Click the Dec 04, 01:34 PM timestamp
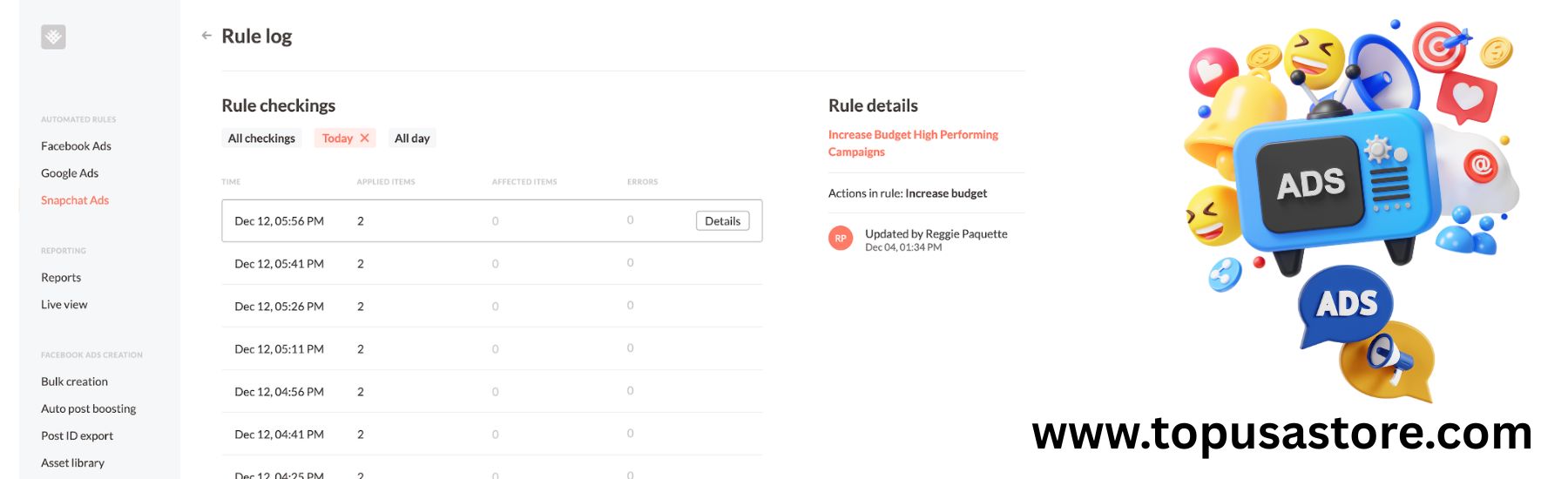The width and height of the screenshot is (1568, 479). click(x=903, y=247)
